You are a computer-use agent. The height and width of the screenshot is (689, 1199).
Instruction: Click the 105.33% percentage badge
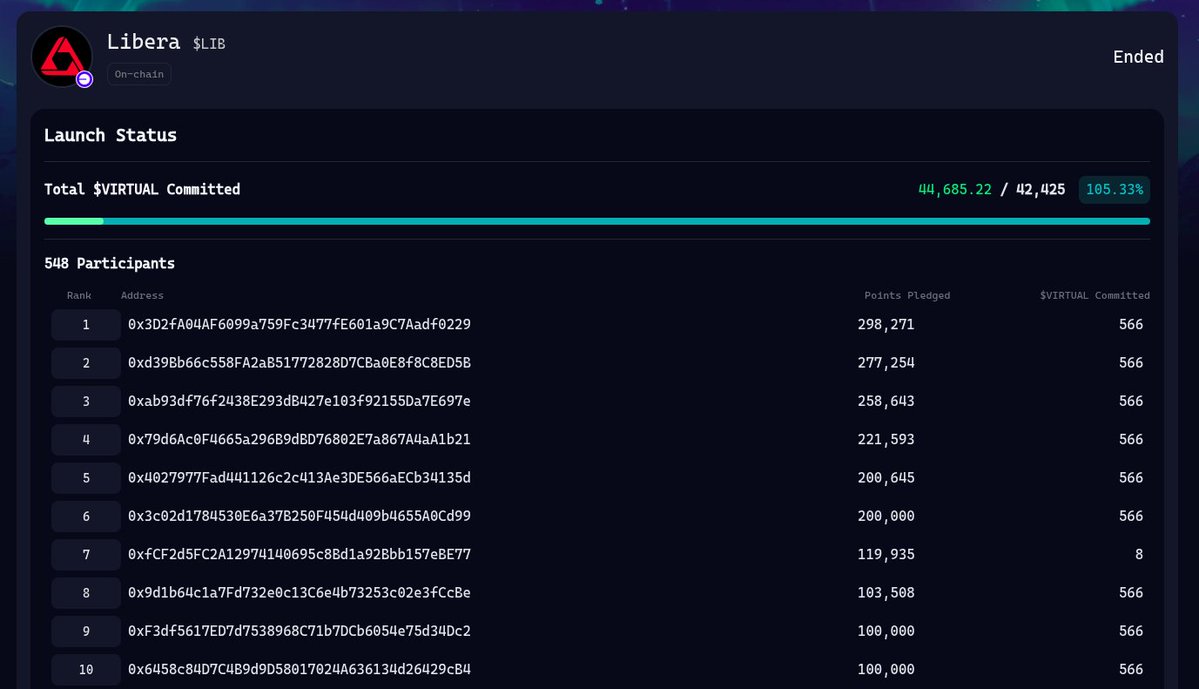(x=1114, y=190)
